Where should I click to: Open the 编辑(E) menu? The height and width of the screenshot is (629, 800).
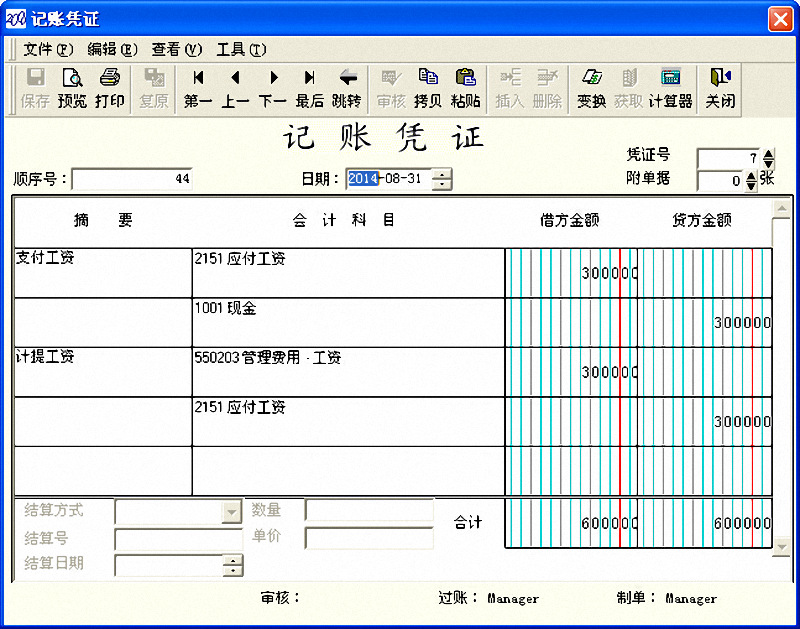(112, 49)
